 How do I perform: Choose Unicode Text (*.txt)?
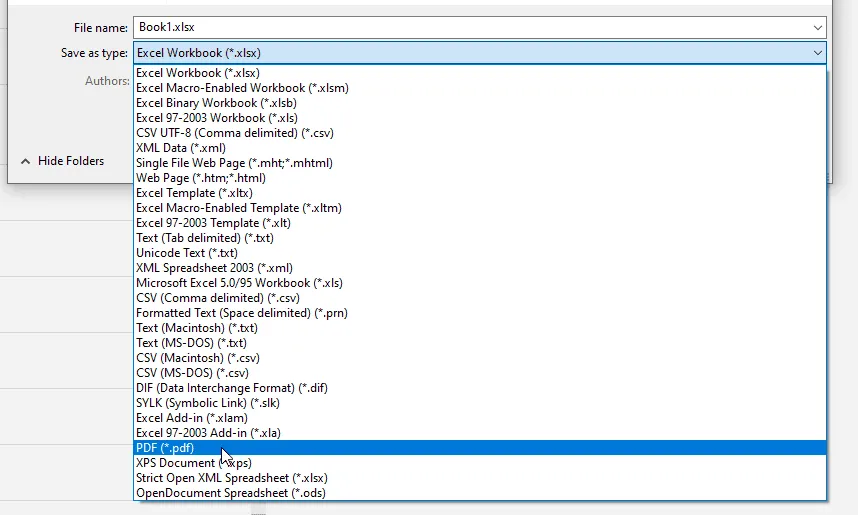tap(479, 253)
